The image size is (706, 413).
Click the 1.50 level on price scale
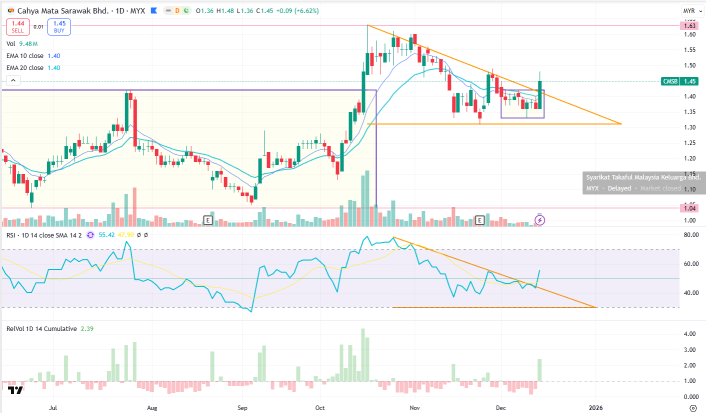[690, 65]
